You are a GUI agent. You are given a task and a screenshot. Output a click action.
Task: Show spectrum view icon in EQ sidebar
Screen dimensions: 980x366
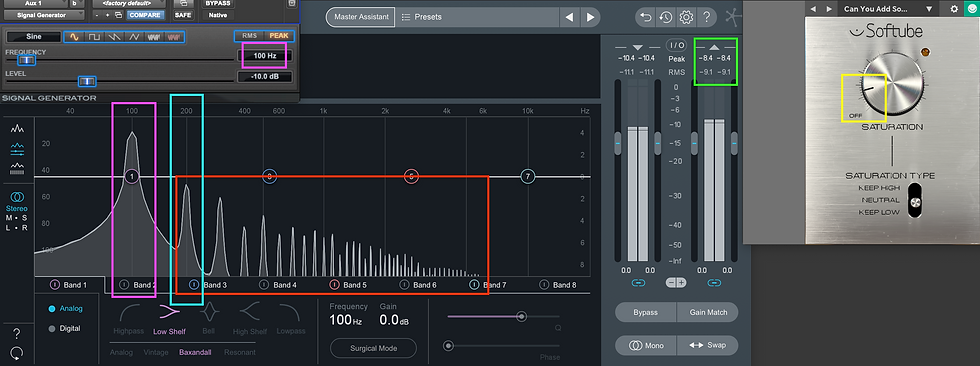(x=18, y=128)
